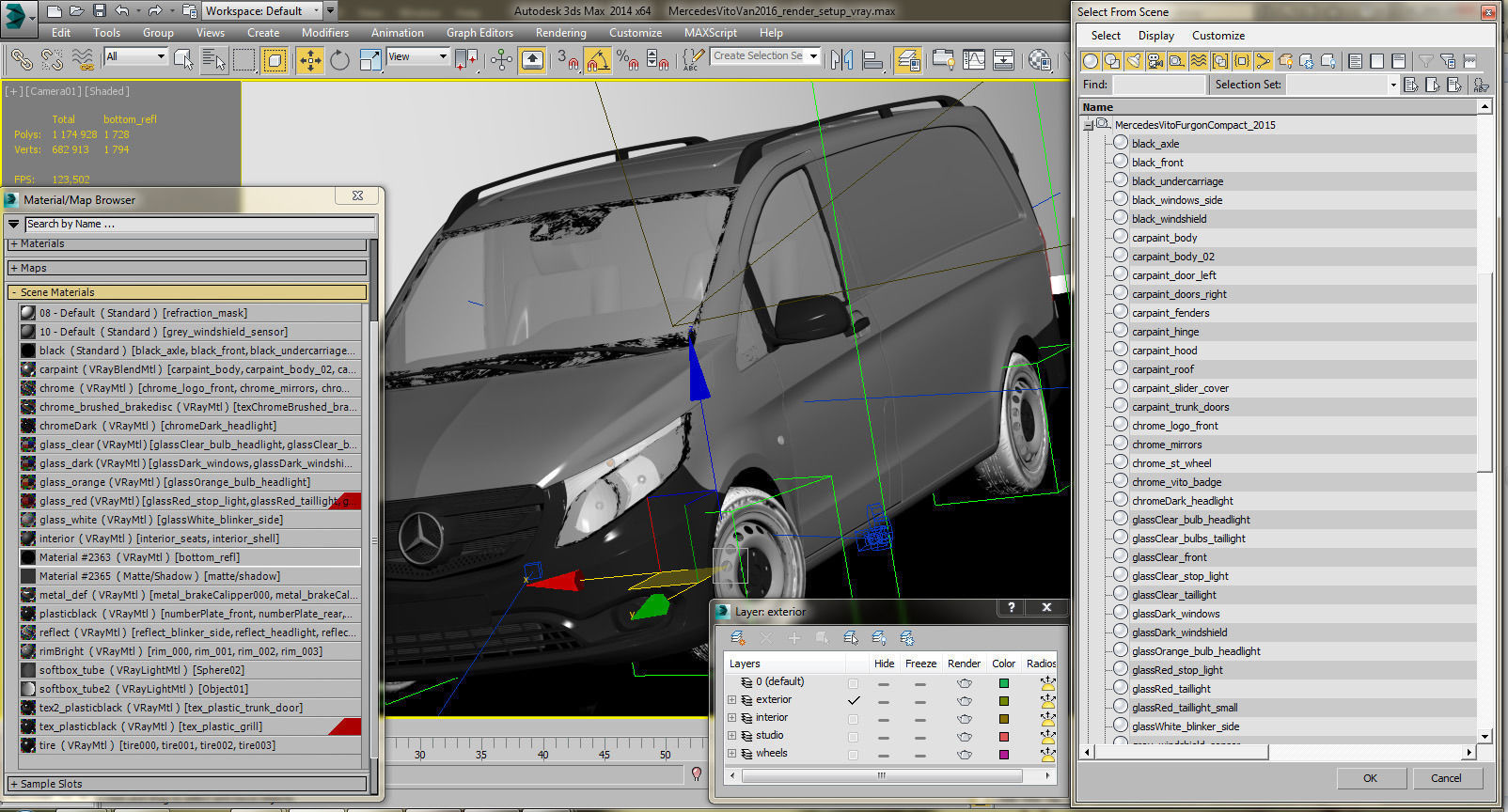Open the Workspace: Default dropdown
The image size is (1508, 812).
(x=262, y=11)
